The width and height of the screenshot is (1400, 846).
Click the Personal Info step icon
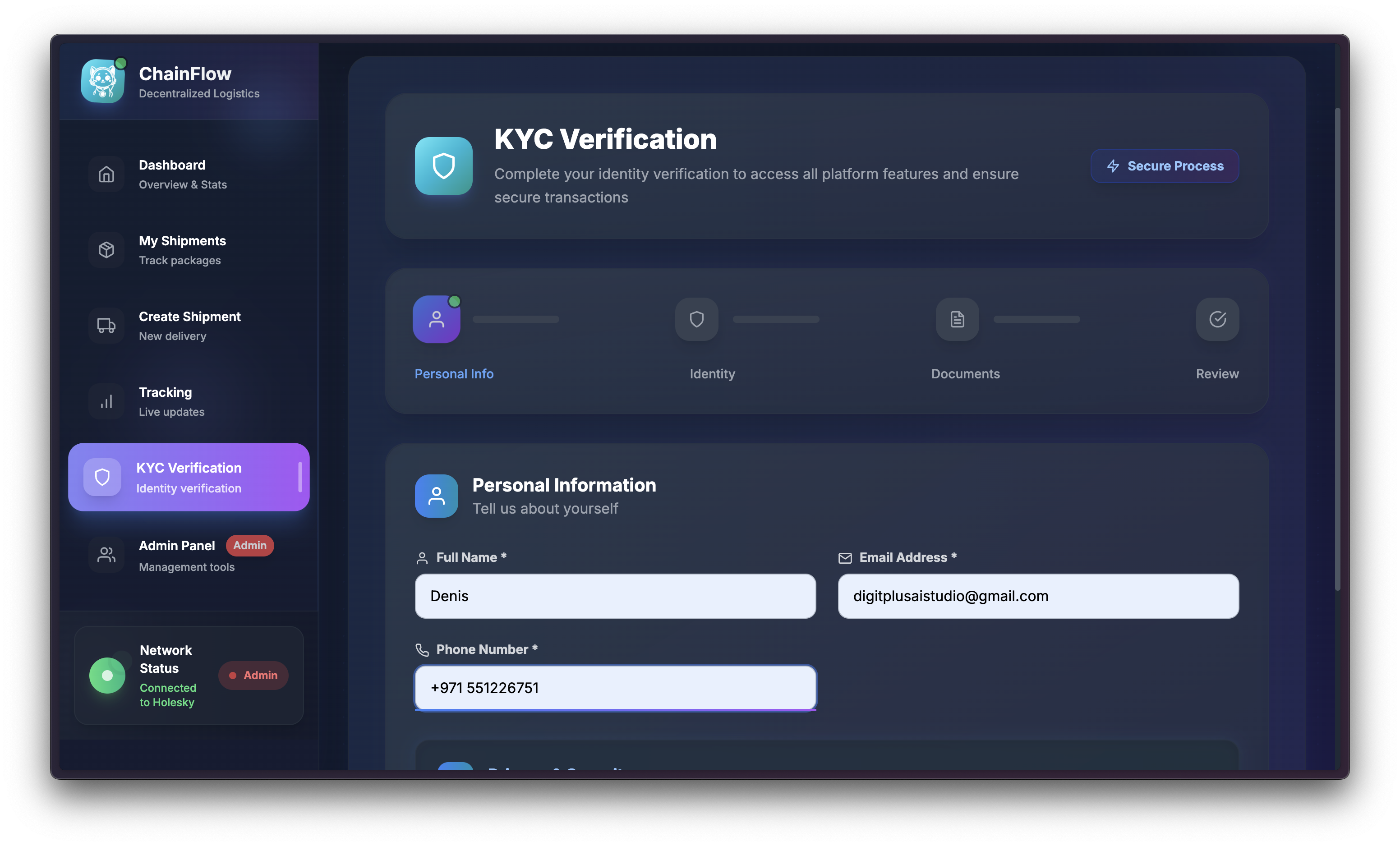coord(436,319)
